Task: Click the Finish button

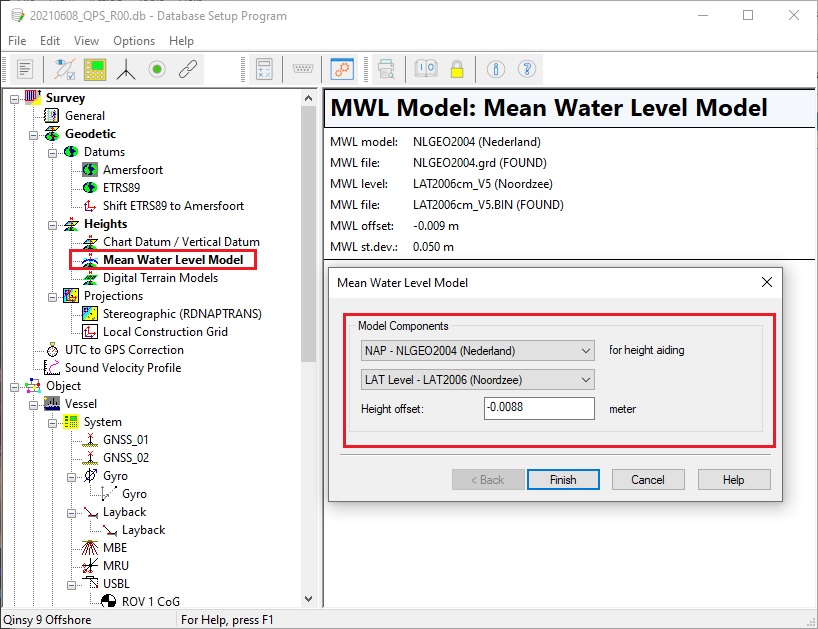Action: (563, 479)
